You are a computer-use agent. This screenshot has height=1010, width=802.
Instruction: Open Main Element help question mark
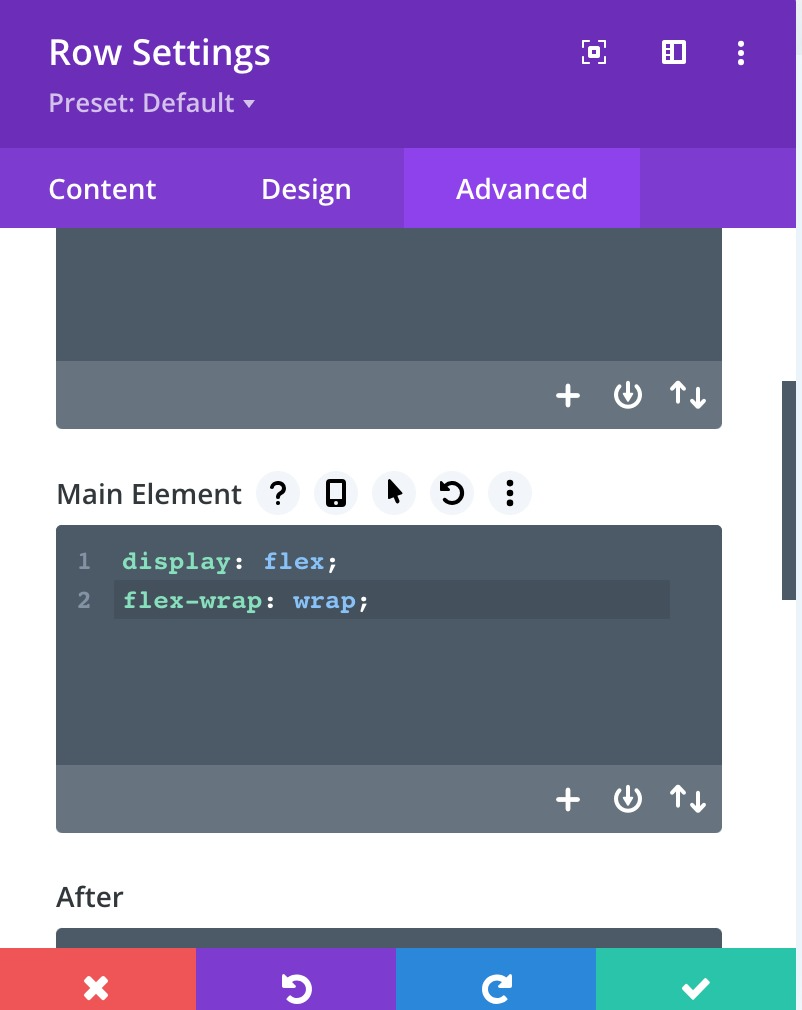pos(278,493)
